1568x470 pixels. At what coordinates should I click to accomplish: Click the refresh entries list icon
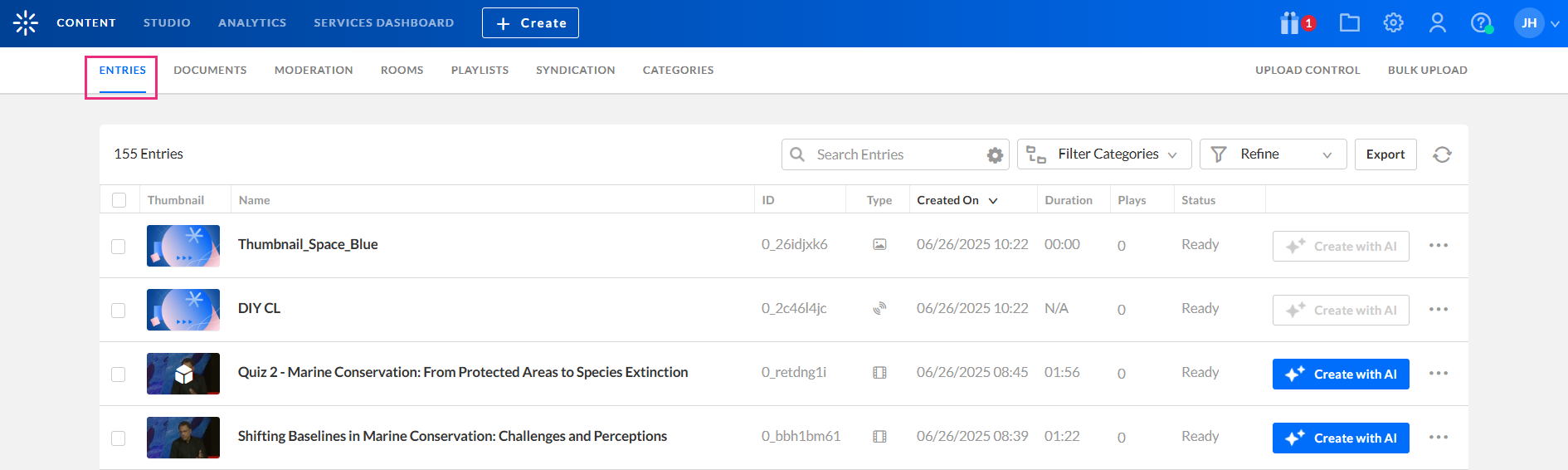[x=1443, y=154]
